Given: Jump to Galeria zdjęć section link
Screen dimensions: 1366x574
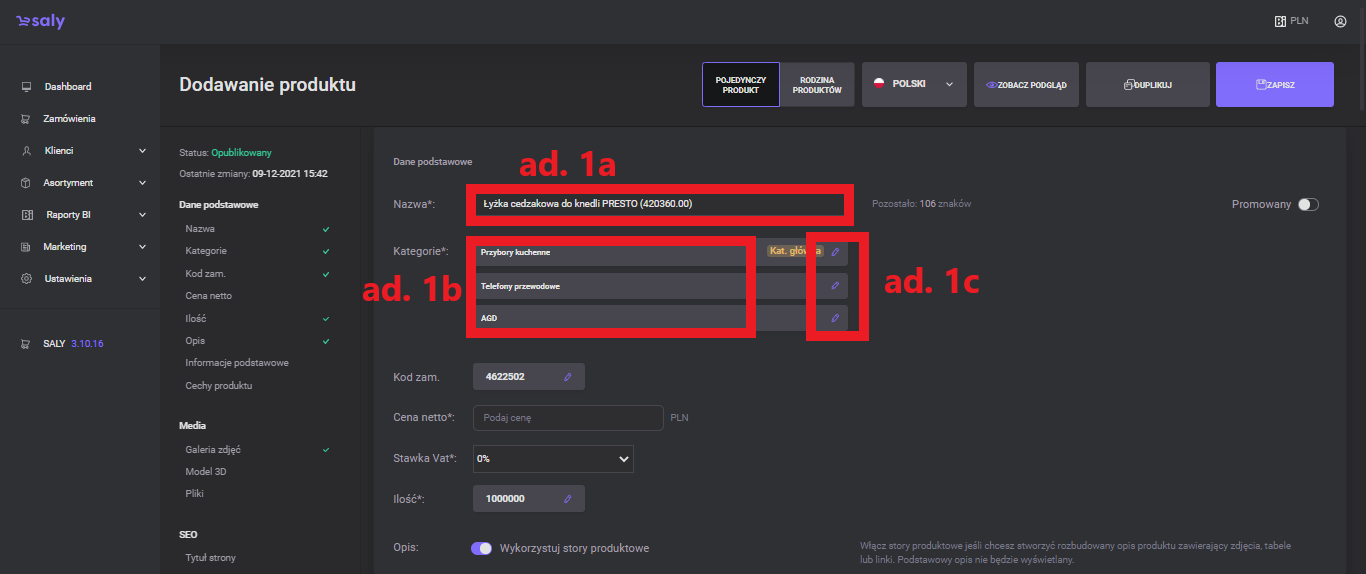Looking at the screenshot, I should (213, 450).
